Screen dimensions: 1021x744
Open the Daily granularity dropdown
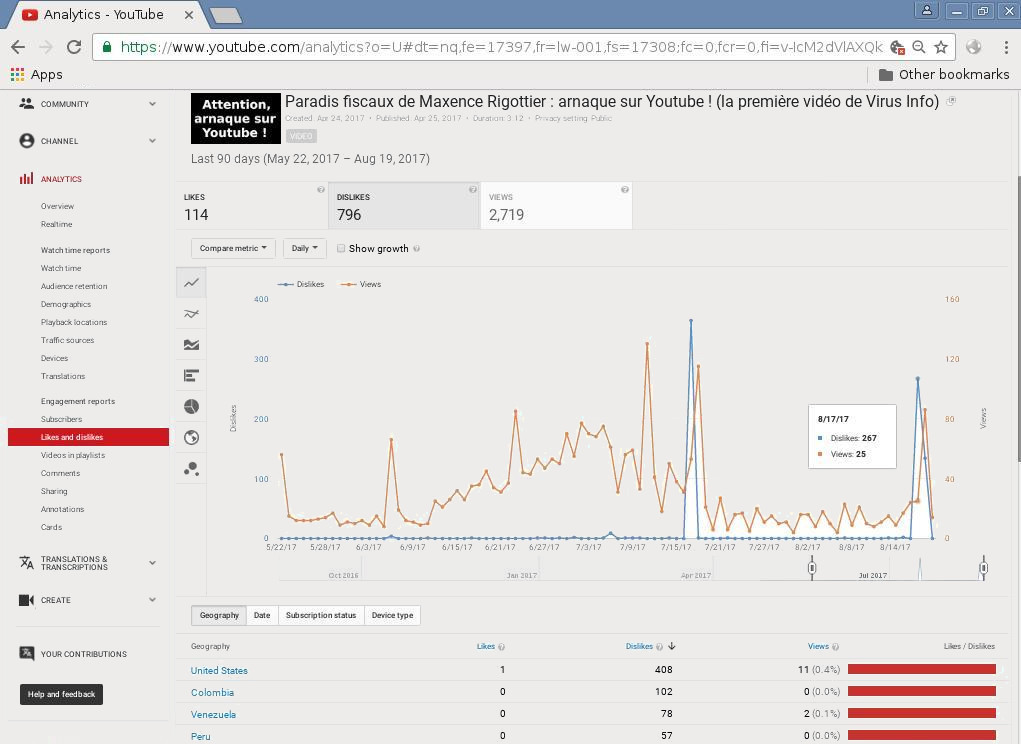tap(305, 248)
